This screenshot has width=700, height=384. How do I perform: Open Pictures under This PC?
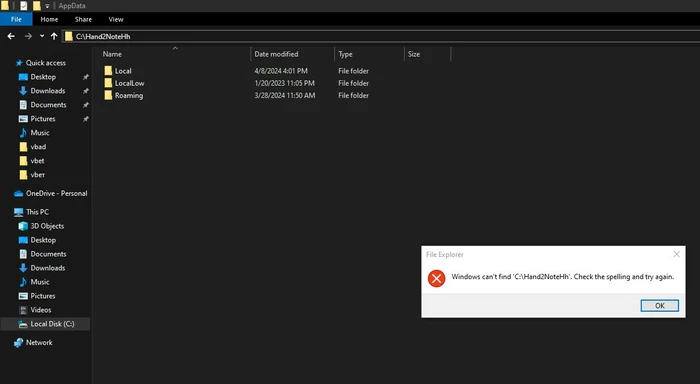[x=43, y=296]
